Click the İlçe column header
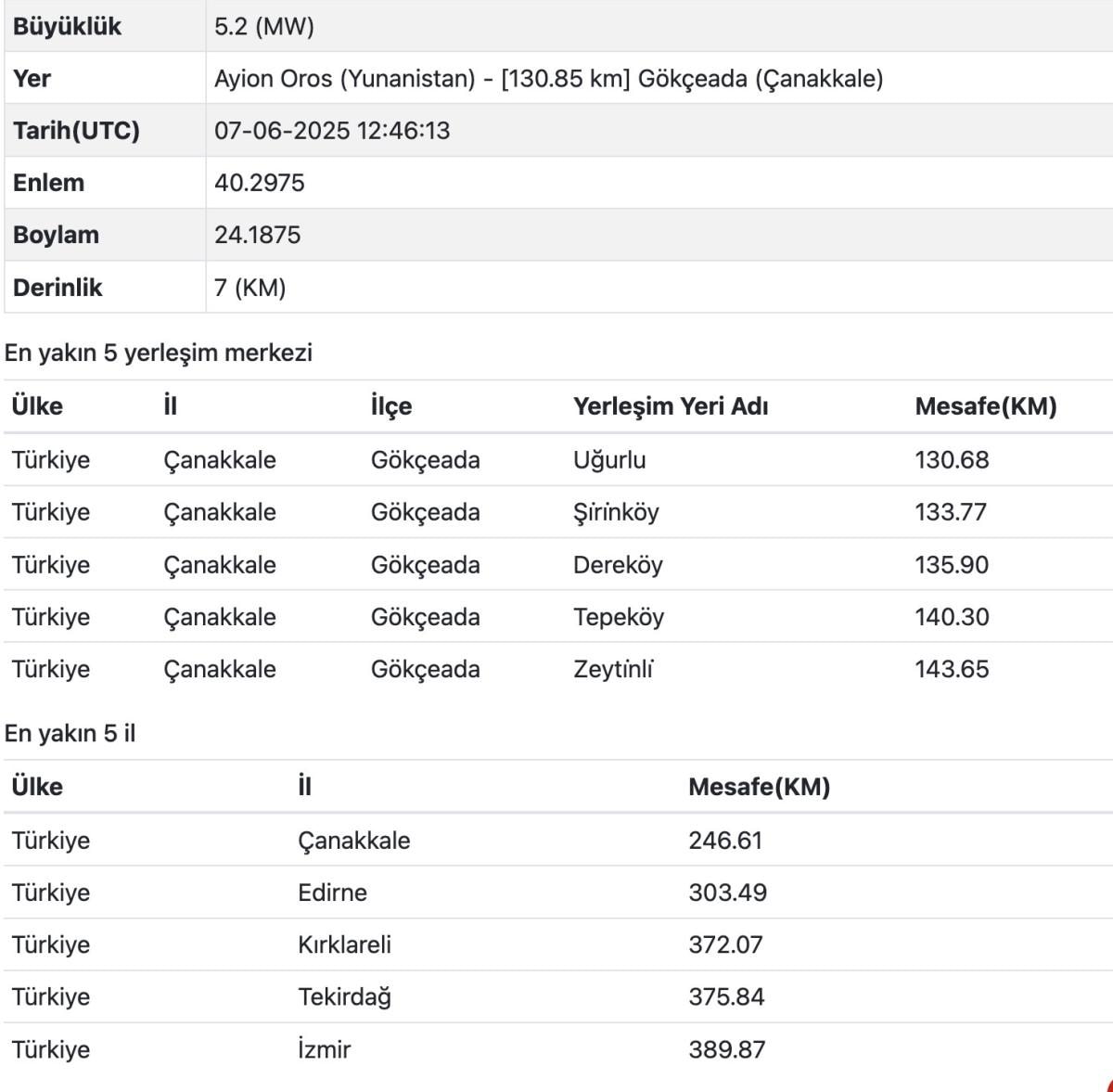The image size is (1113, 1092). click(x=391, y=406)
